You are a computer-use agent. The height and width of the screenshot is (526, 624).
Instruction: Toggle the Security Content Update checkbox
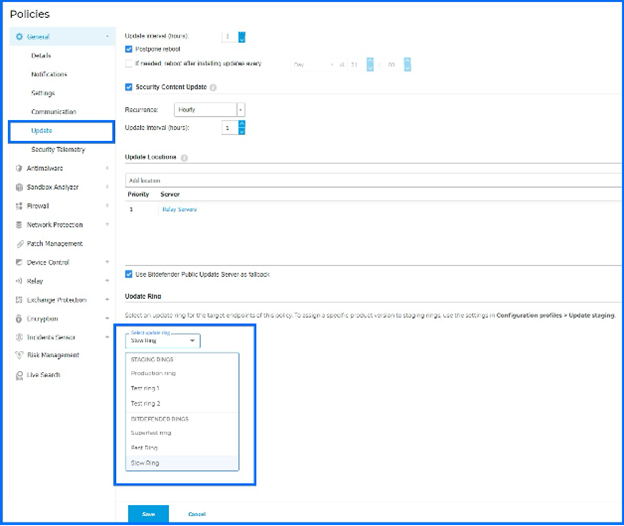coord(129,87)
